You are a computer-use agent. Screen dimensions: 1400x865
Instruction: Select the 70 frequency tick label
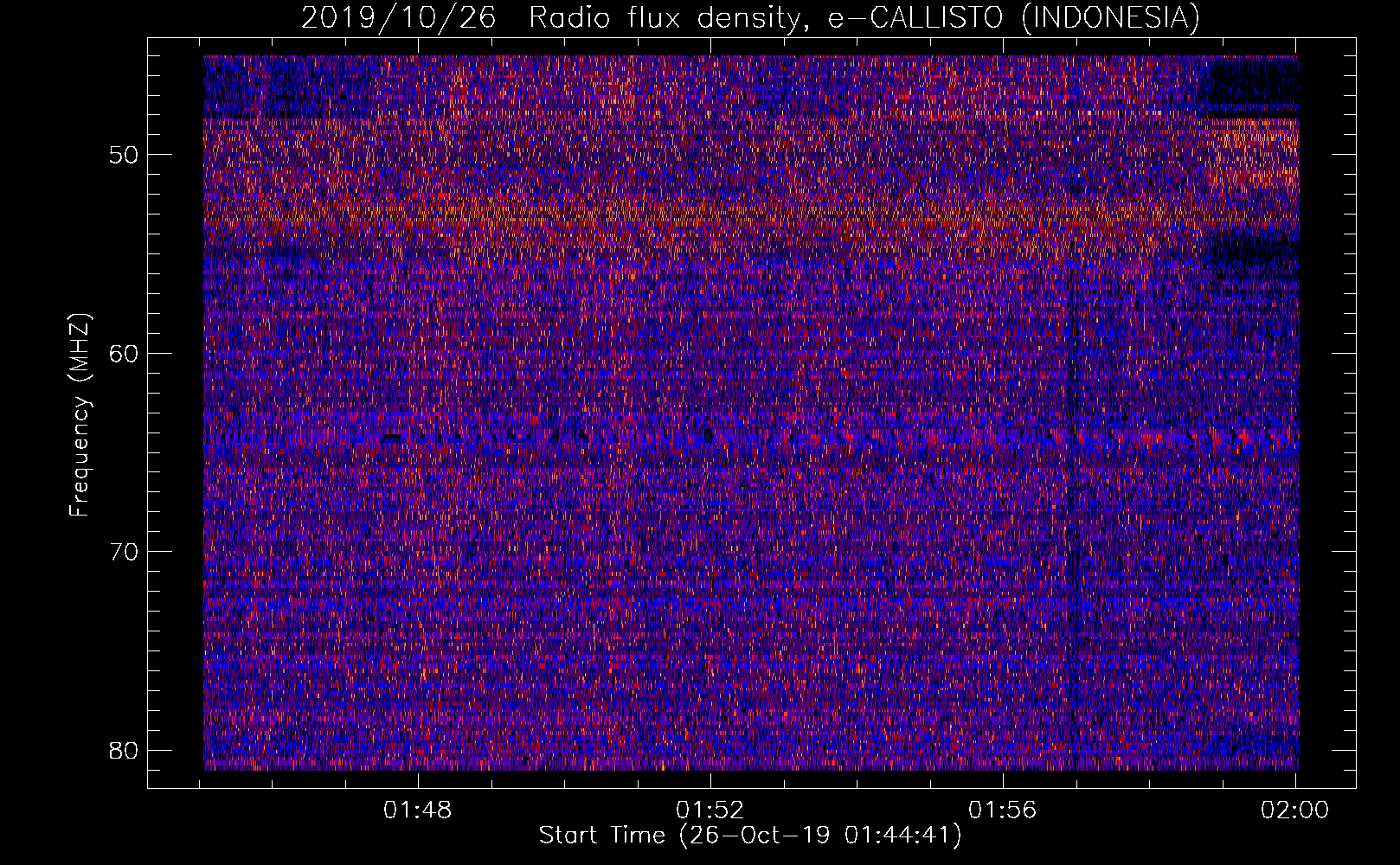[124, 551]
